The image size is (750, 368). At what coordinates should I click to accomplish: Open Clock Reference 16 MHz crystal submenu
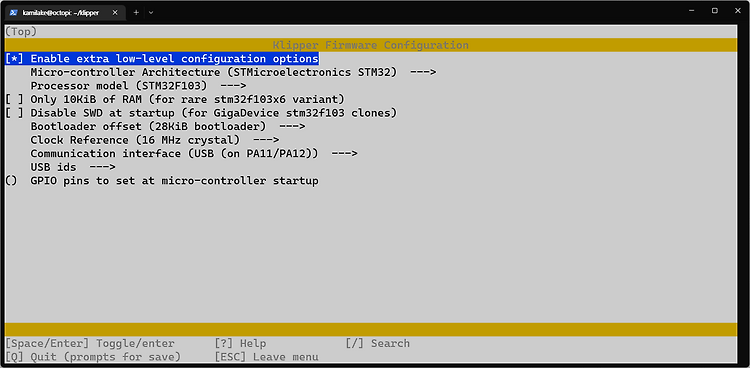point(154,140)
